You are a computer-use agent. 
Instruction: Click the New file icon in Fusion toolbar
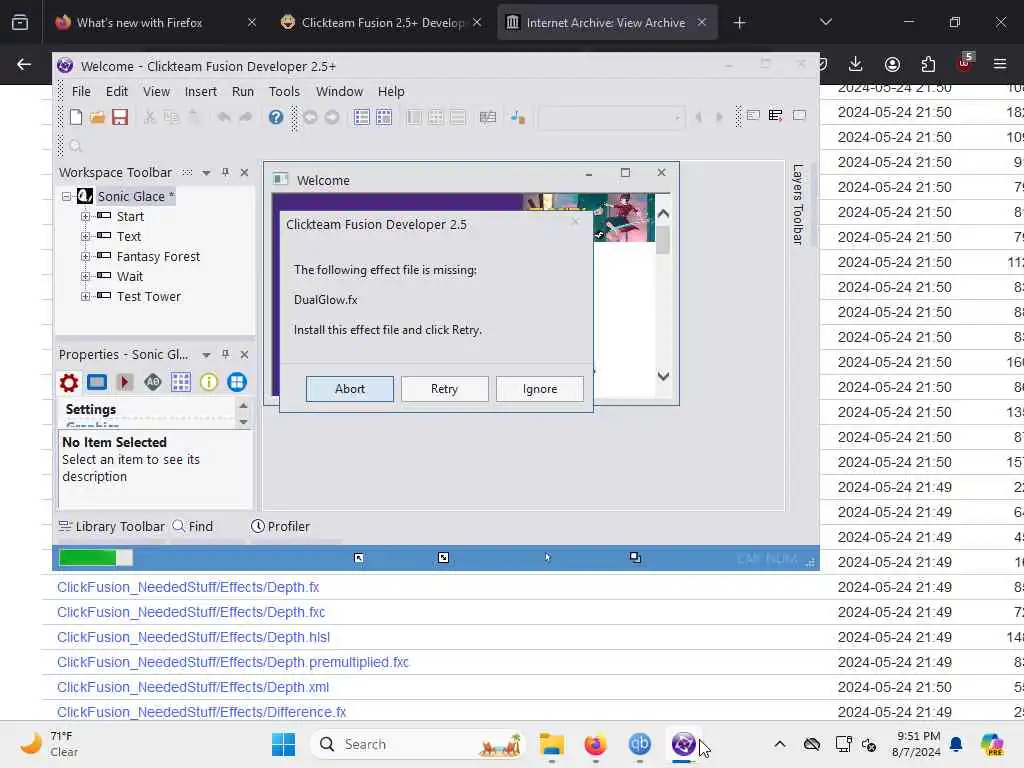tap(76, 117)
